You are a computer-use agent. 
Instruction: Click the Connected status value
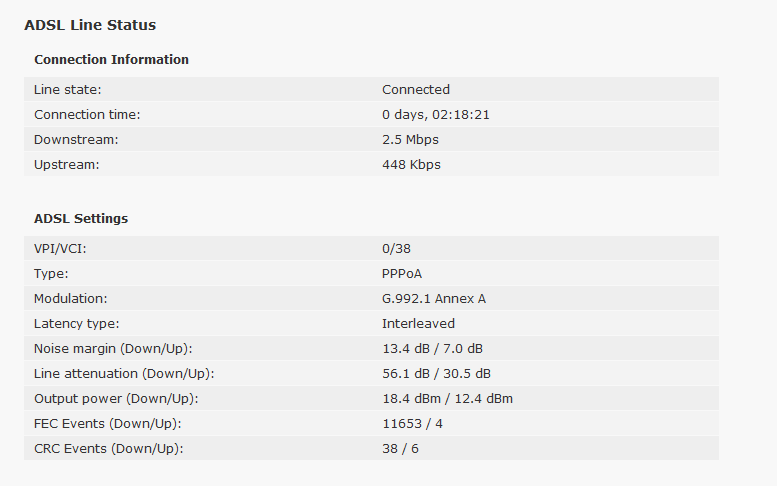pos(416,90)
